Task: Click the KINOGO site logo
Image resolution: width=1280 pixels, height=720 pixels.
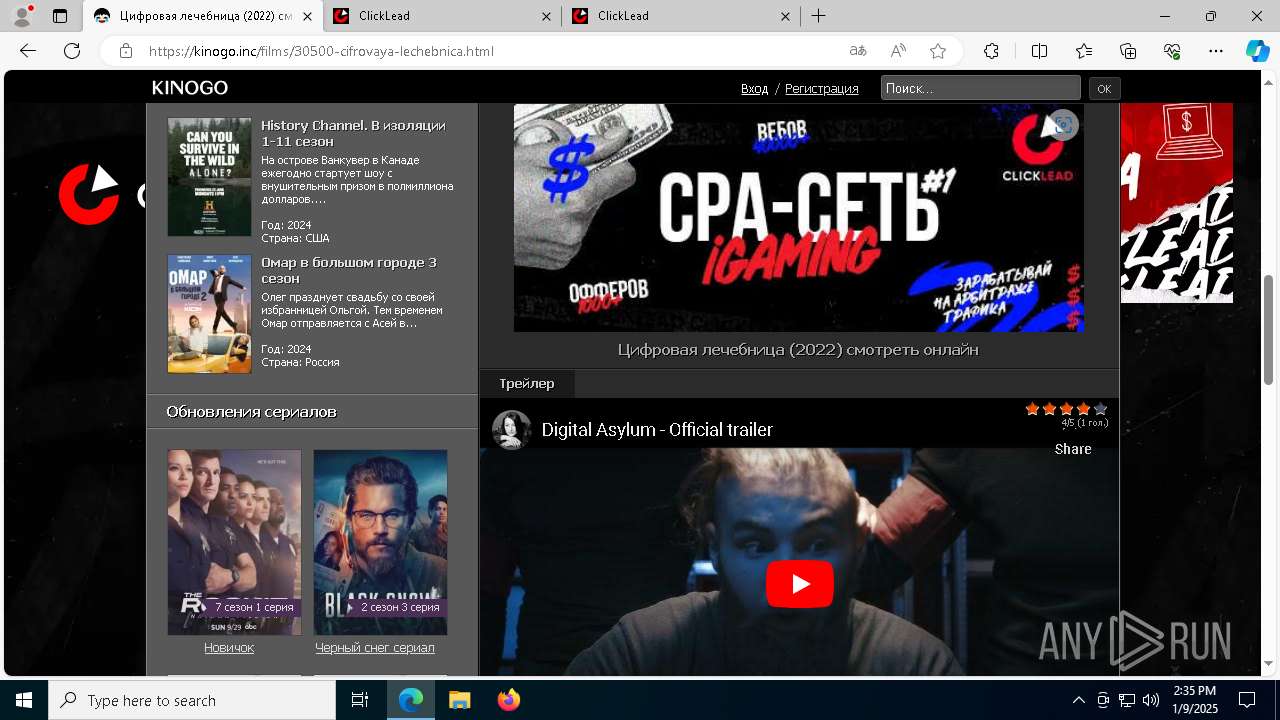Action: (190, 88)
